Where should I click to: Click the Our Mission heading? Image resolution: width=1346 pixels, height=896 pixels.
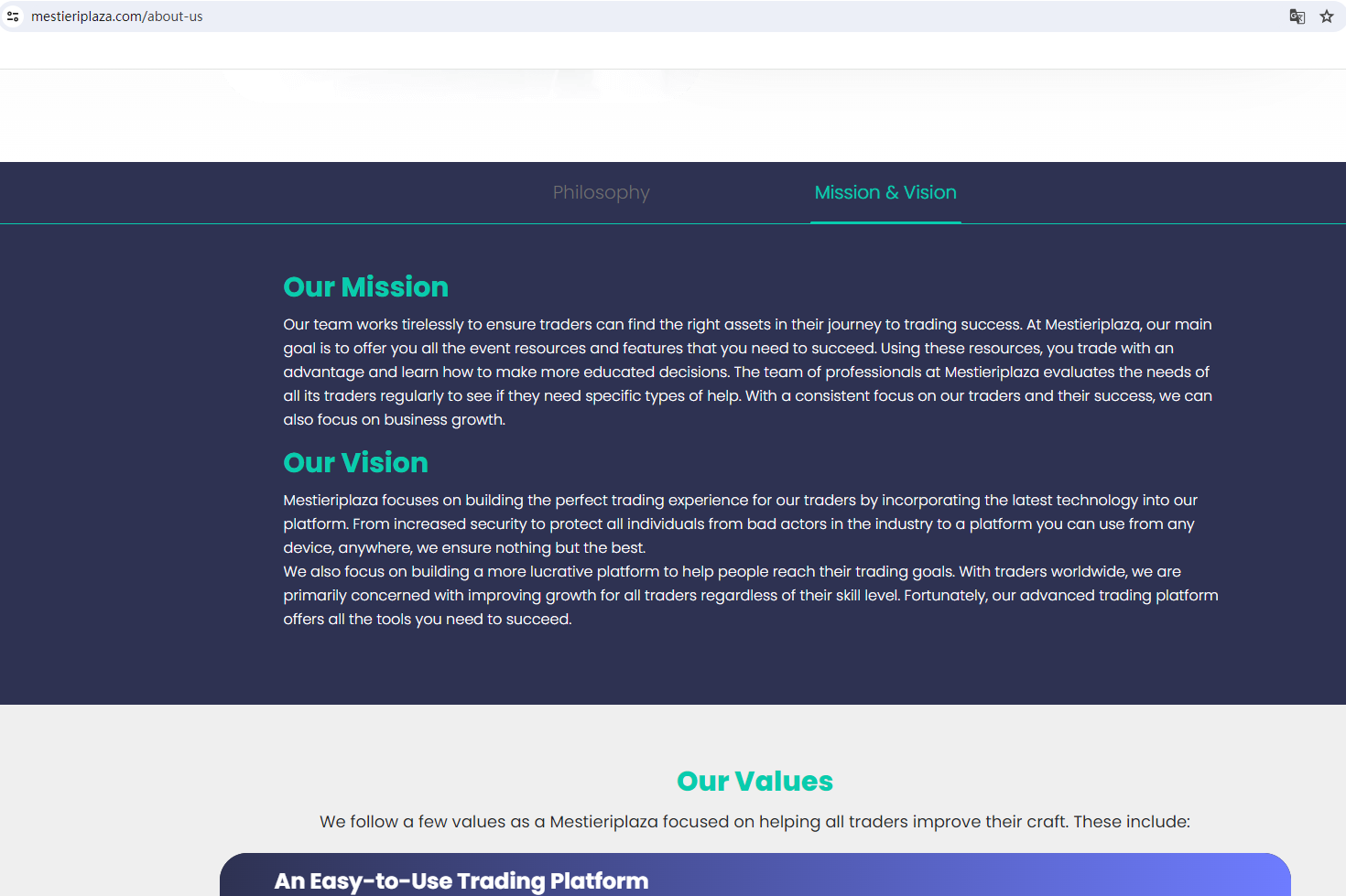(366, 286)
